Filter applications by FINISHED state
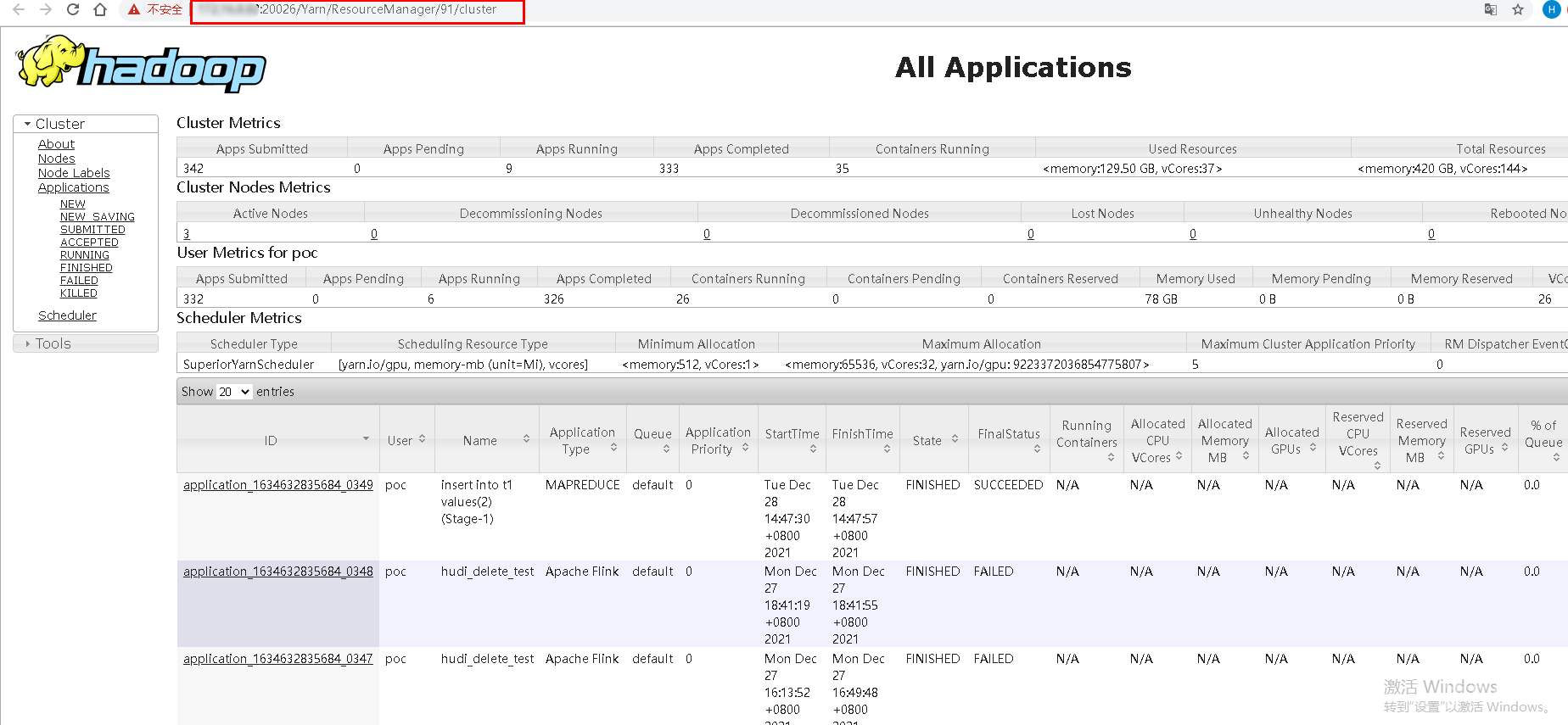This screenshot has width=1568, height=725. point(87,268)
